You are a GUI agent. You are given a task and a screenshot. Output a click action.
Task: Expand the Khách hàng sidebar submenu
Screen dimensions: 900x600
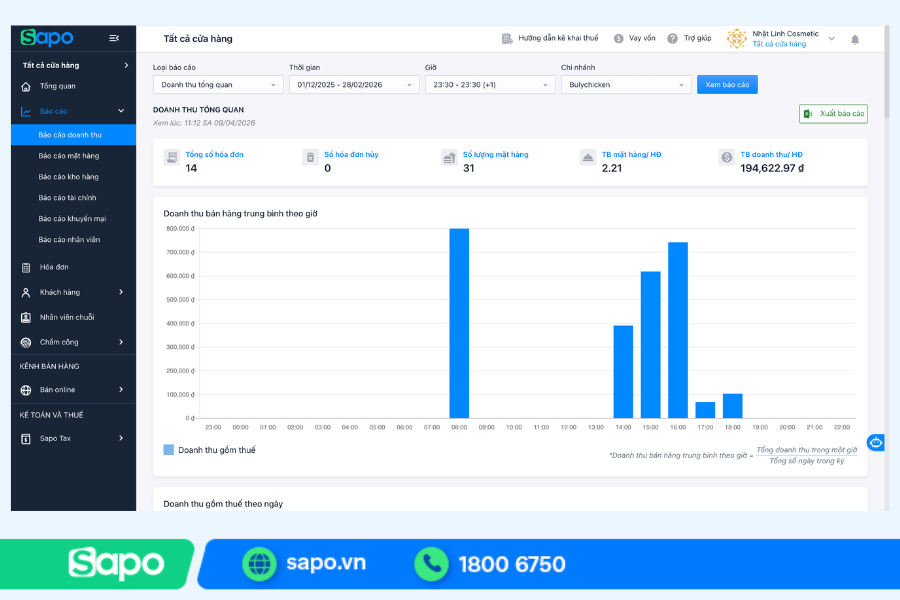point(121,292)
